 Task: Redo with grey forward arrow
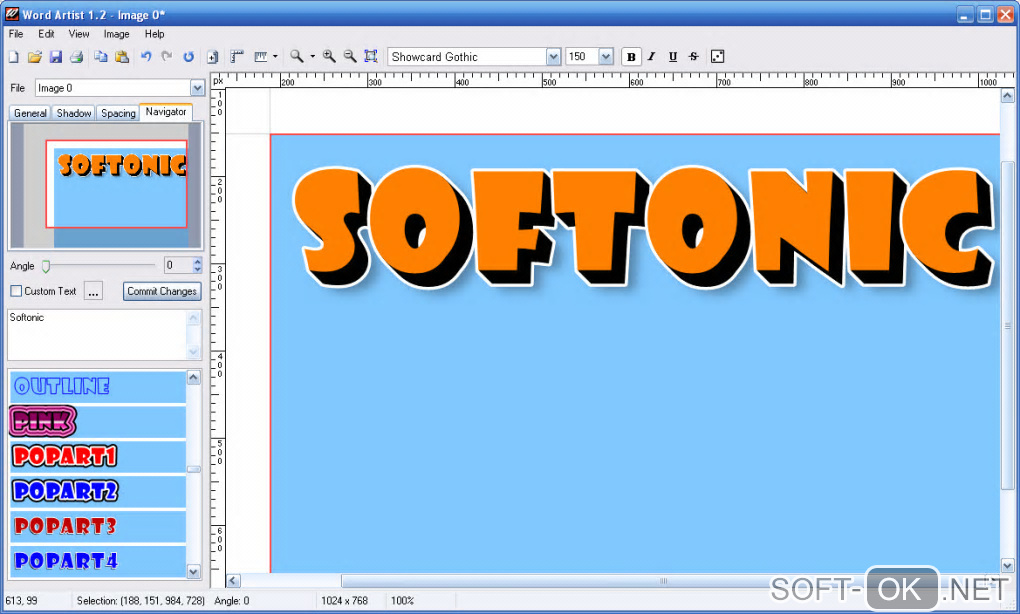167,57
